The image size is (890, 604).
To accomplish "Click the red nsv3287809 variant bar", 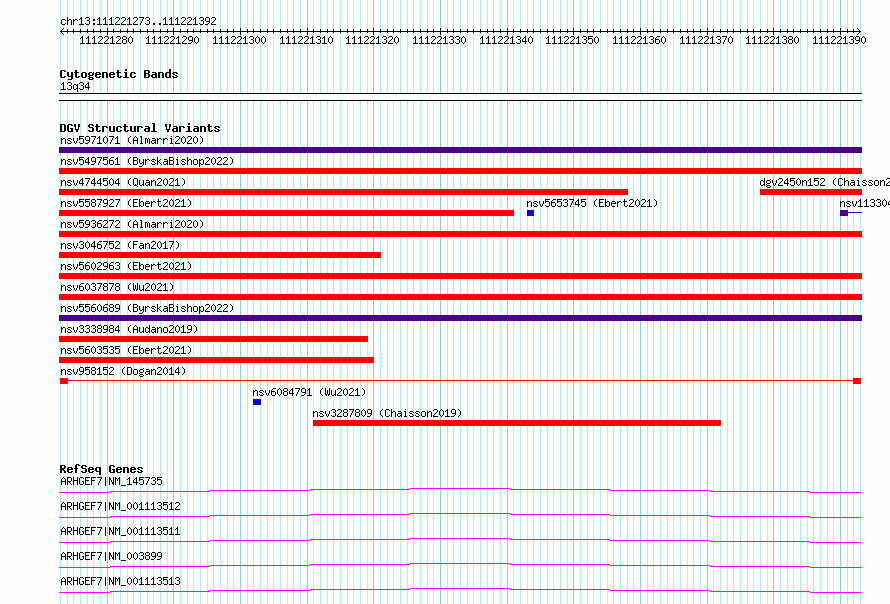I will (x=517, y=423).
